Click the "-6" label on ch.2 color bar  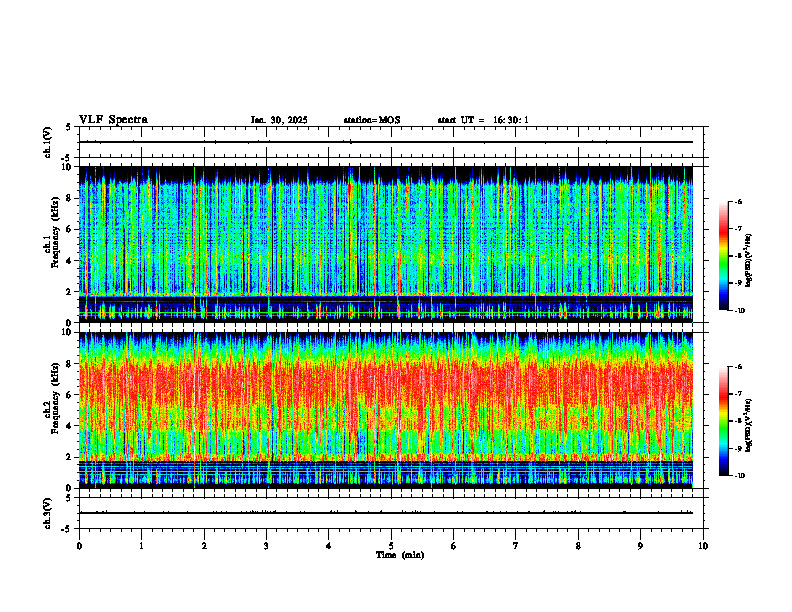738,367
